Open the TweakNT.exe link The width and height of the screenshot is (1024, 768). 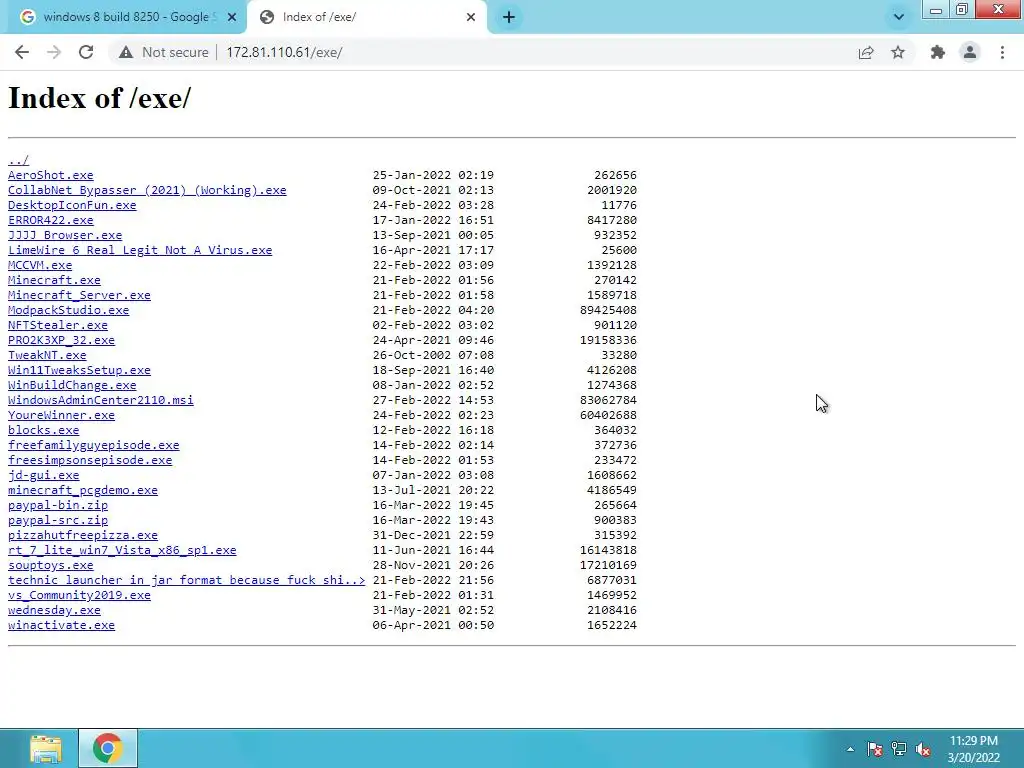[x=47, y=355]
